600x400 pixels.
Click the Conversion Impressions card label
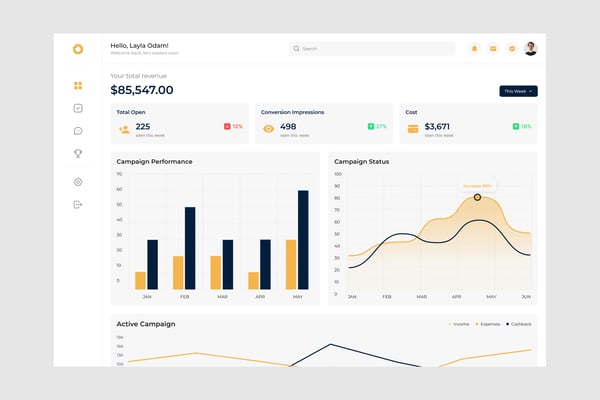(292, 112)
